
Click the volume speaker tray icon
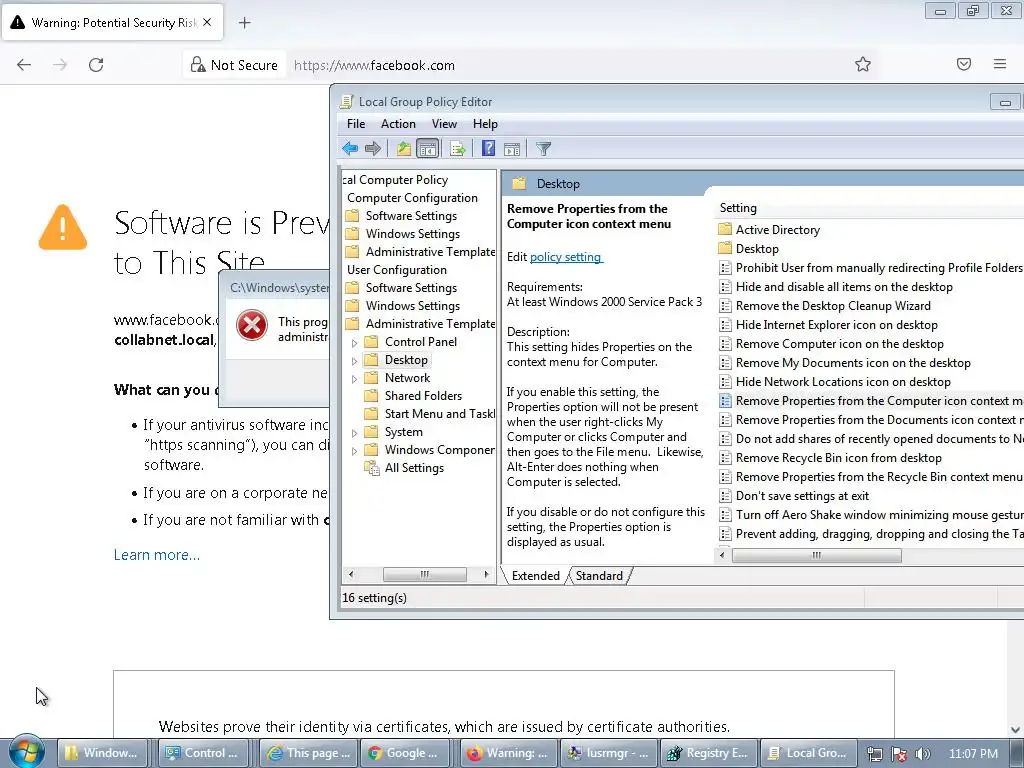pyautogui.click(x=922, y=754)
